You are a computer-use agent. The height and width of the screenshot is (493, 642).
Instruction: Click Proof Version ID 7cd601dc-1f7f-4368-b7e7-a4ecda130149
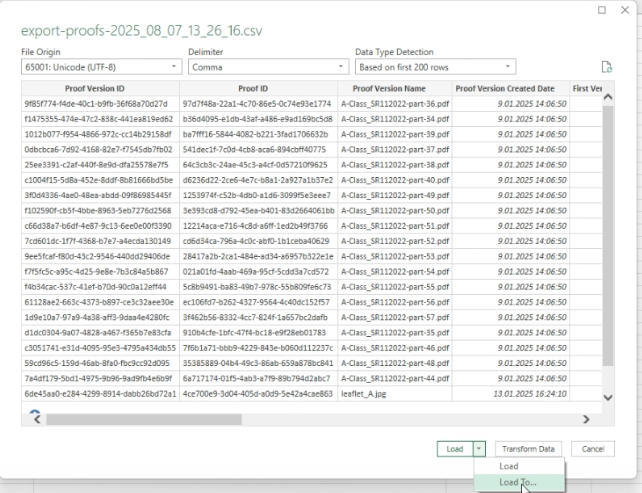point(100,241)
